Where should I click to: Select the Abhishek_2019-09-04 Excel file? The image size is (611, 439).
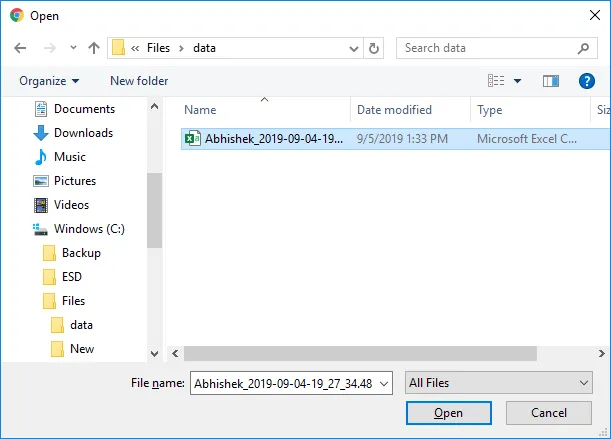tap(396, 139)
